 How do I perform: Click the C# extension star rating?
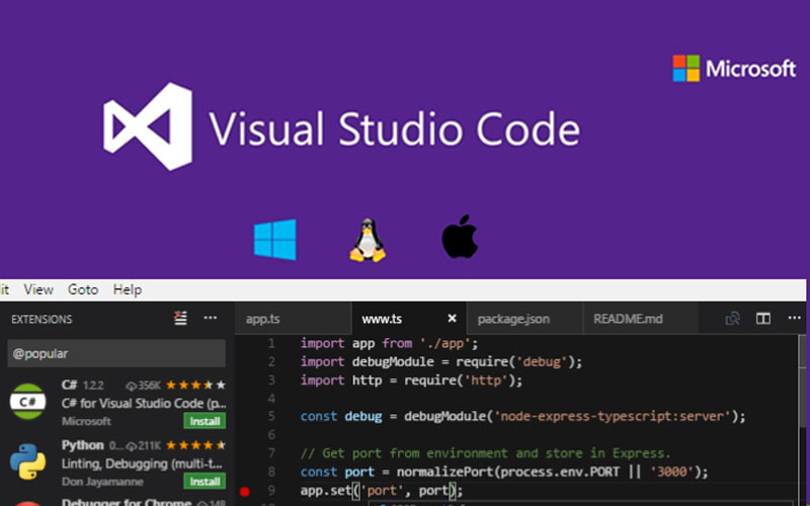coord(195,385)
